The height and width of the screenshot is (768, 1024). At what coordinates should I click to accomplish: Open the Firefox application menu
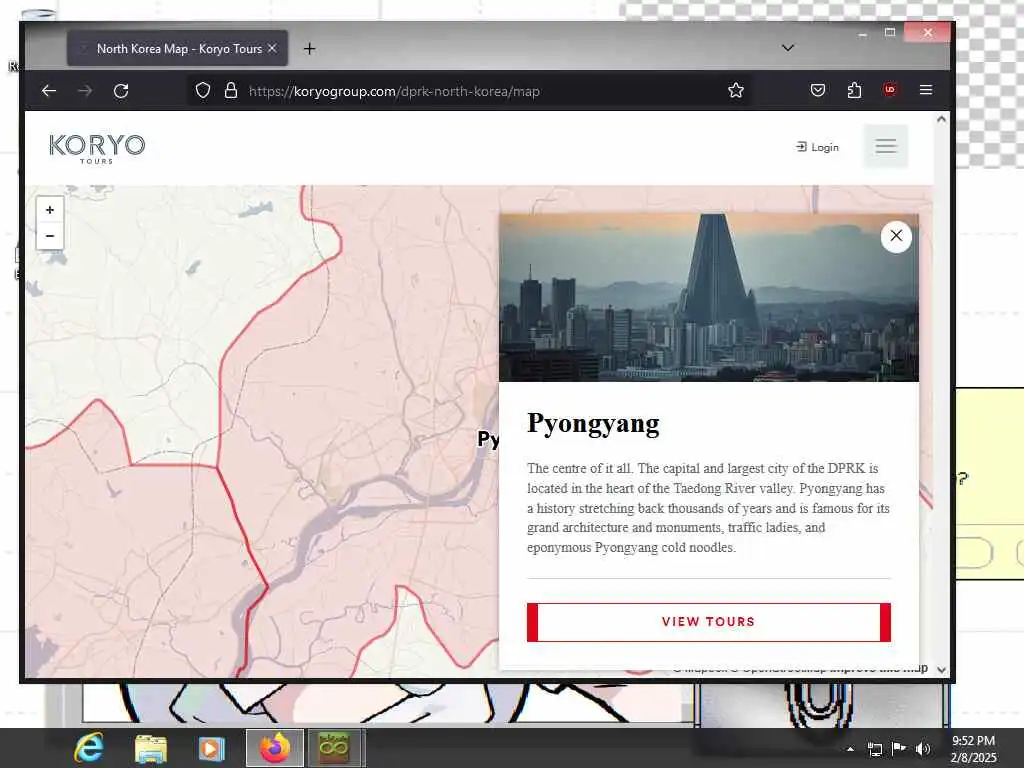pyautogui.click(x=926, y=90)
